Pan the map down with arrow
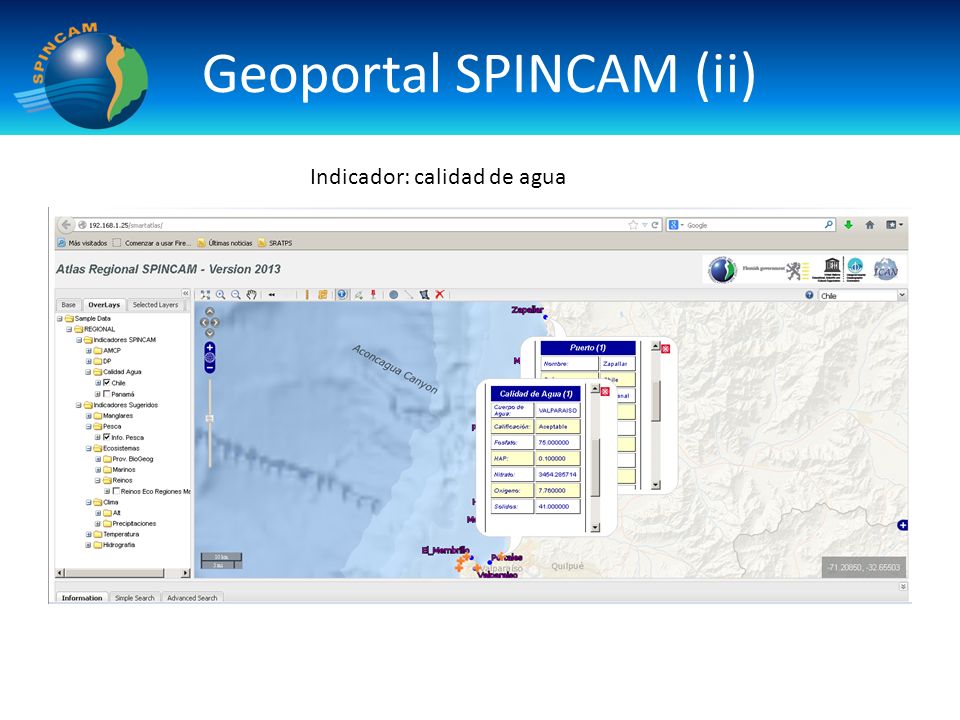 [x=209, y=332]
